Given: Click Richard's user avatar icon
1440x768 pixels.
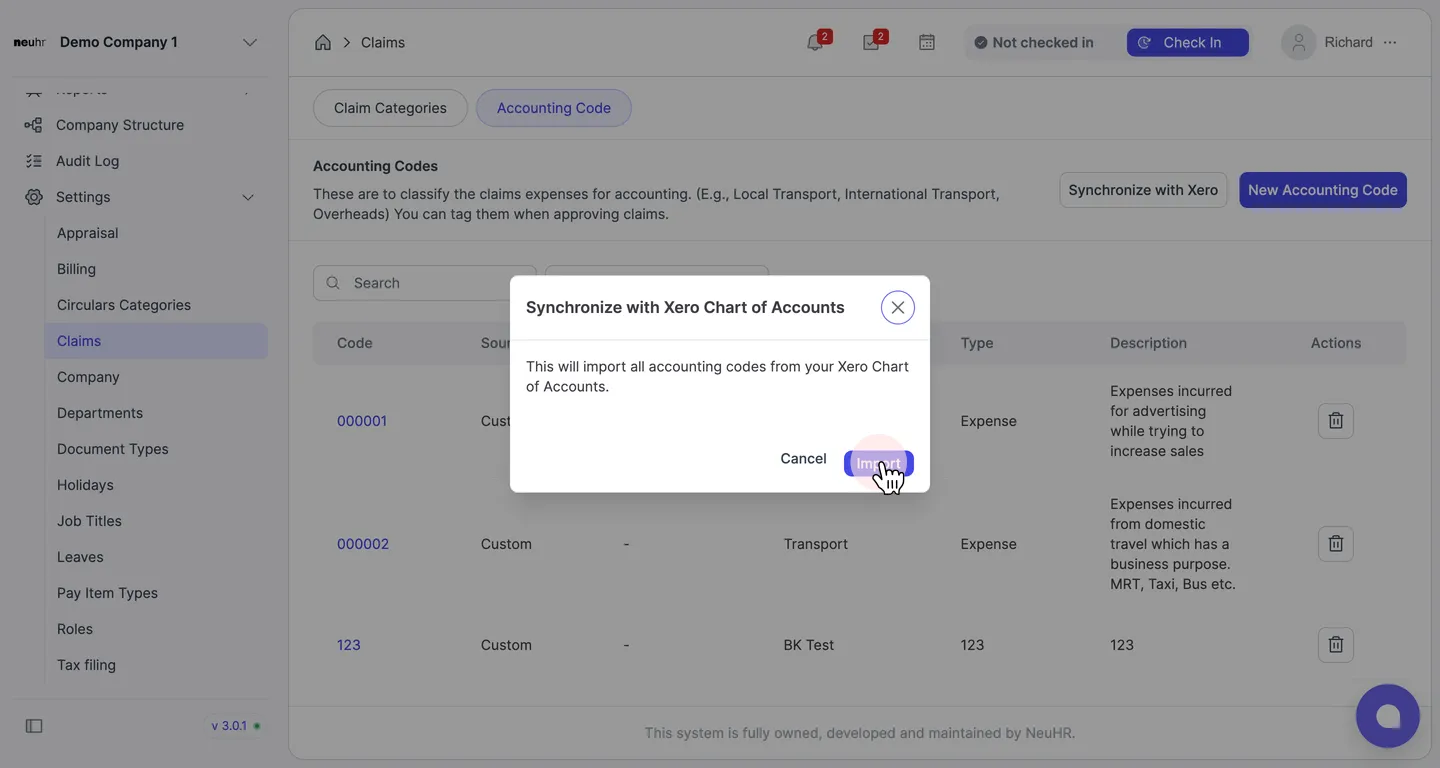Looking at the screenshot, I should 1299,42.
